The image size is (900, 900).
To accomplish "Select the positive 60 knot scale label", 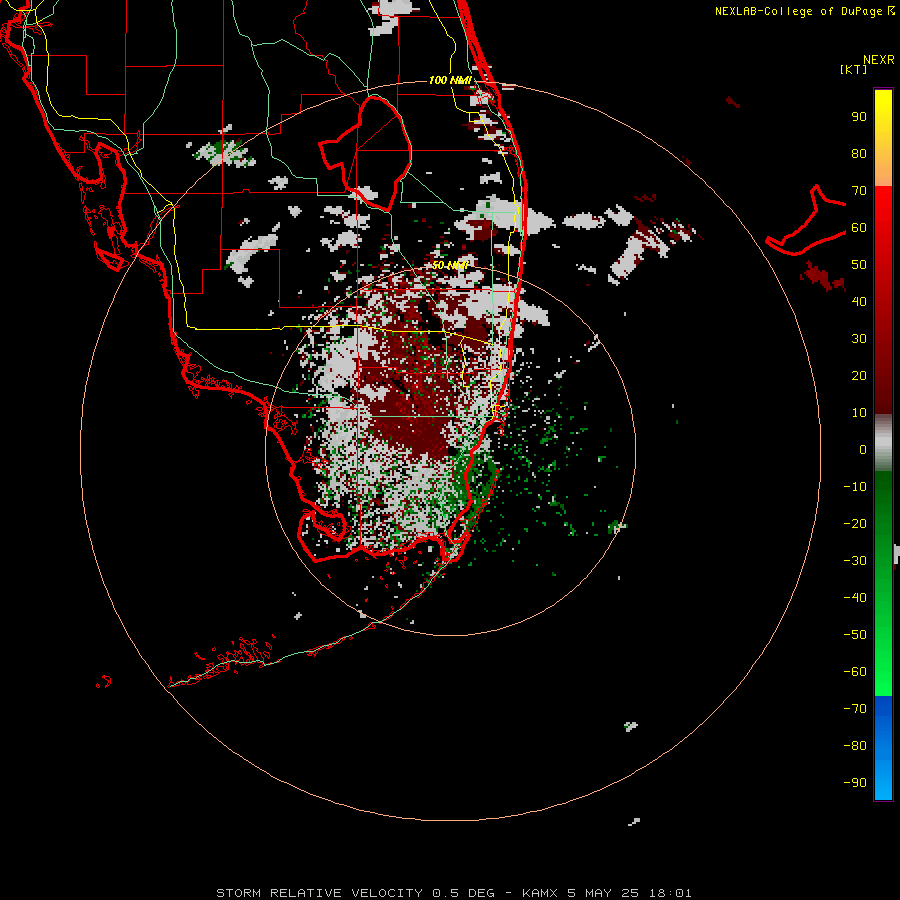I will click(x=859, y=227).
